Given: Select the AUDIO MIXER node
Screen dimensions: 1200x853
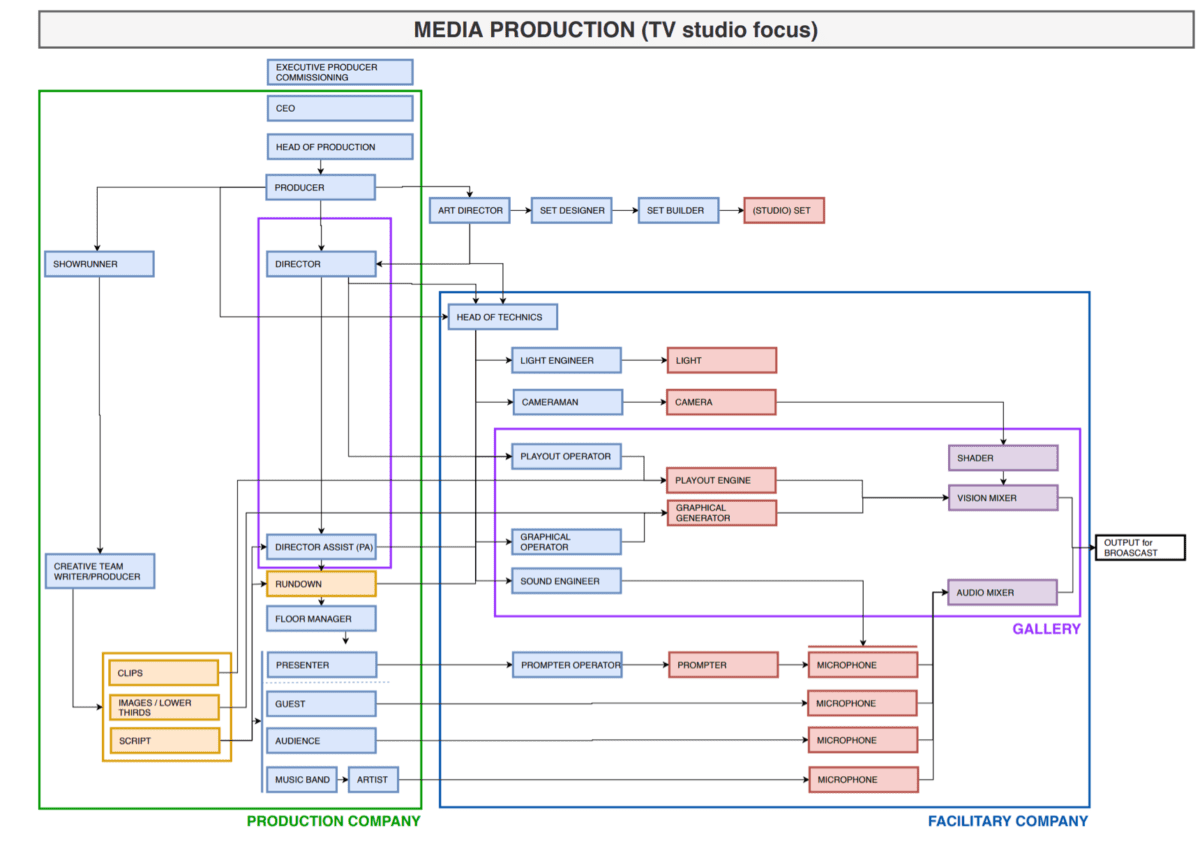Looking at the screenshot, I should point(1001,592).
